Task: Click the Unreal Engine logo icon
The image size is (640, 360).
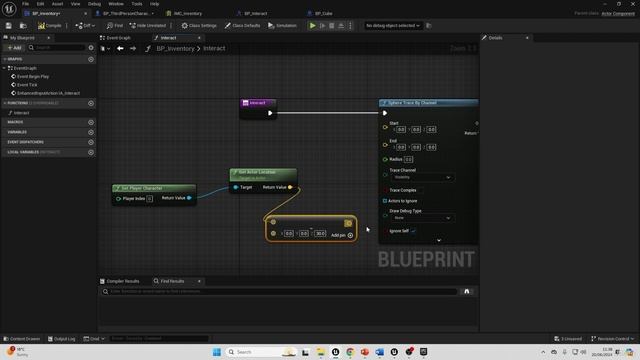Action: 9,8
